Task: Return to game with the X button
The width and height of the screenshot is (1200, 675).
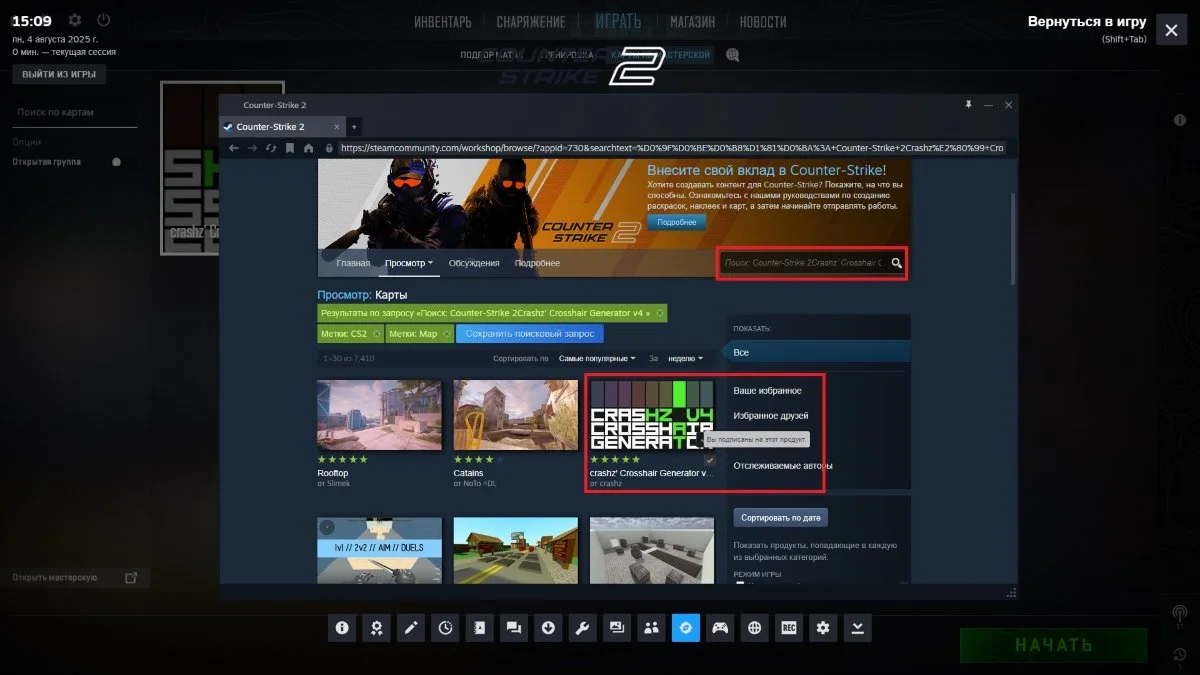Action: click(1171, 30)
